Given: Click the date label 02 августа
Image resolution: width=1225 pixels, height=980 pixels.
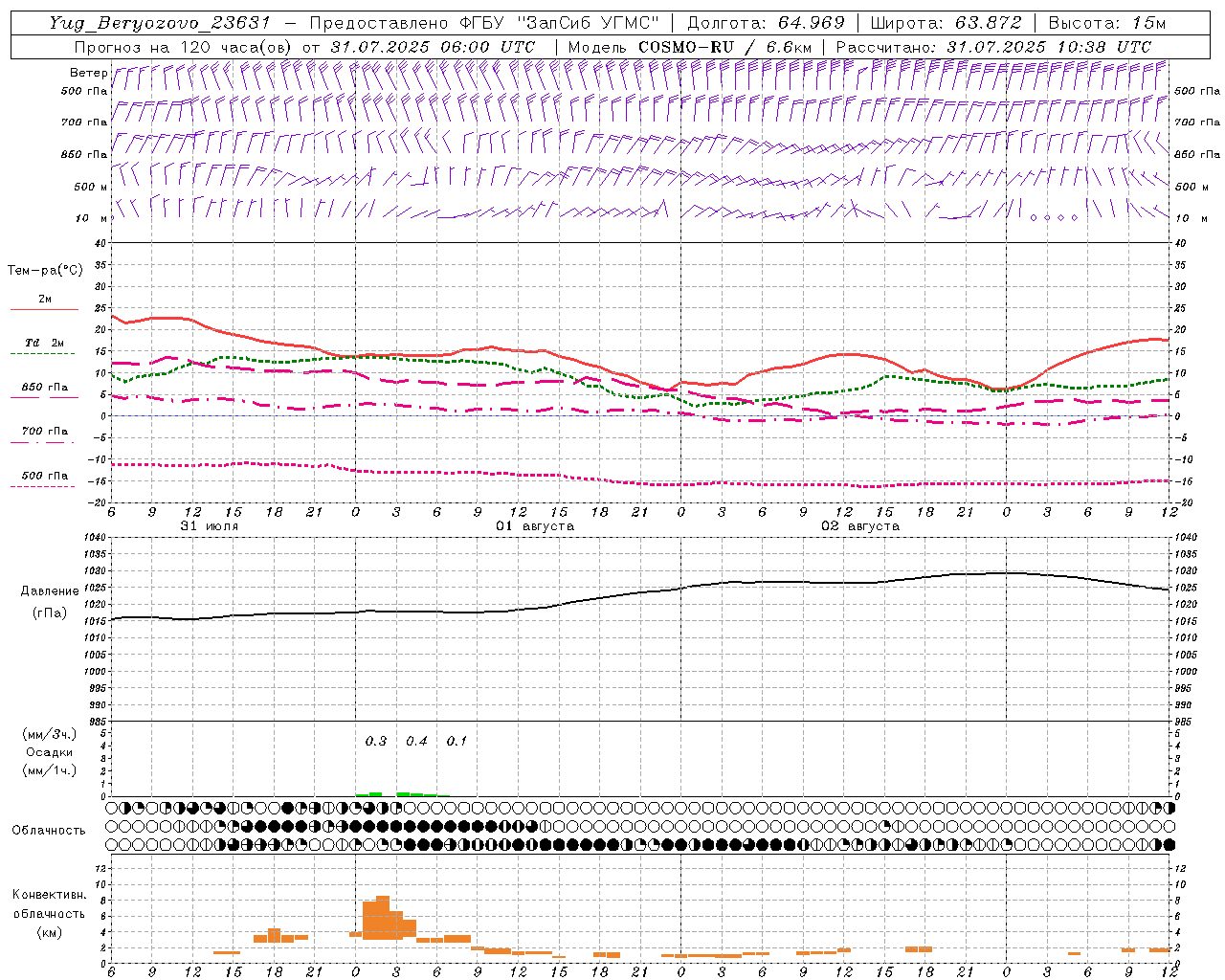Looking at the screenshot, I should tap(860, 526).
